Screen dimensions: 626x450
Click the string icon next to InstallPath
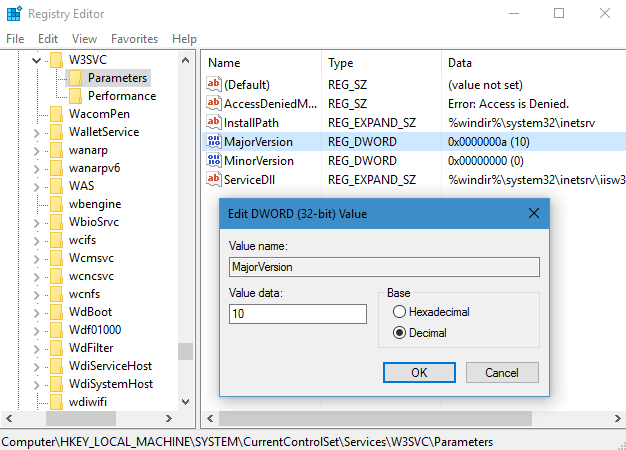(214, 123)
